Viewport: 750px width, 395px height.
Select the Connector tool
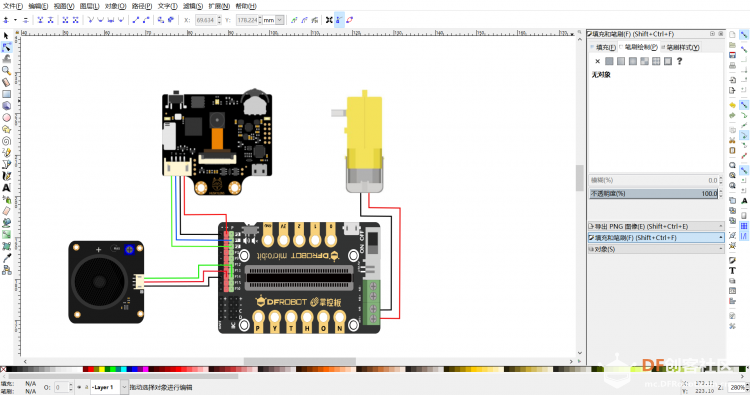(6, 270)
